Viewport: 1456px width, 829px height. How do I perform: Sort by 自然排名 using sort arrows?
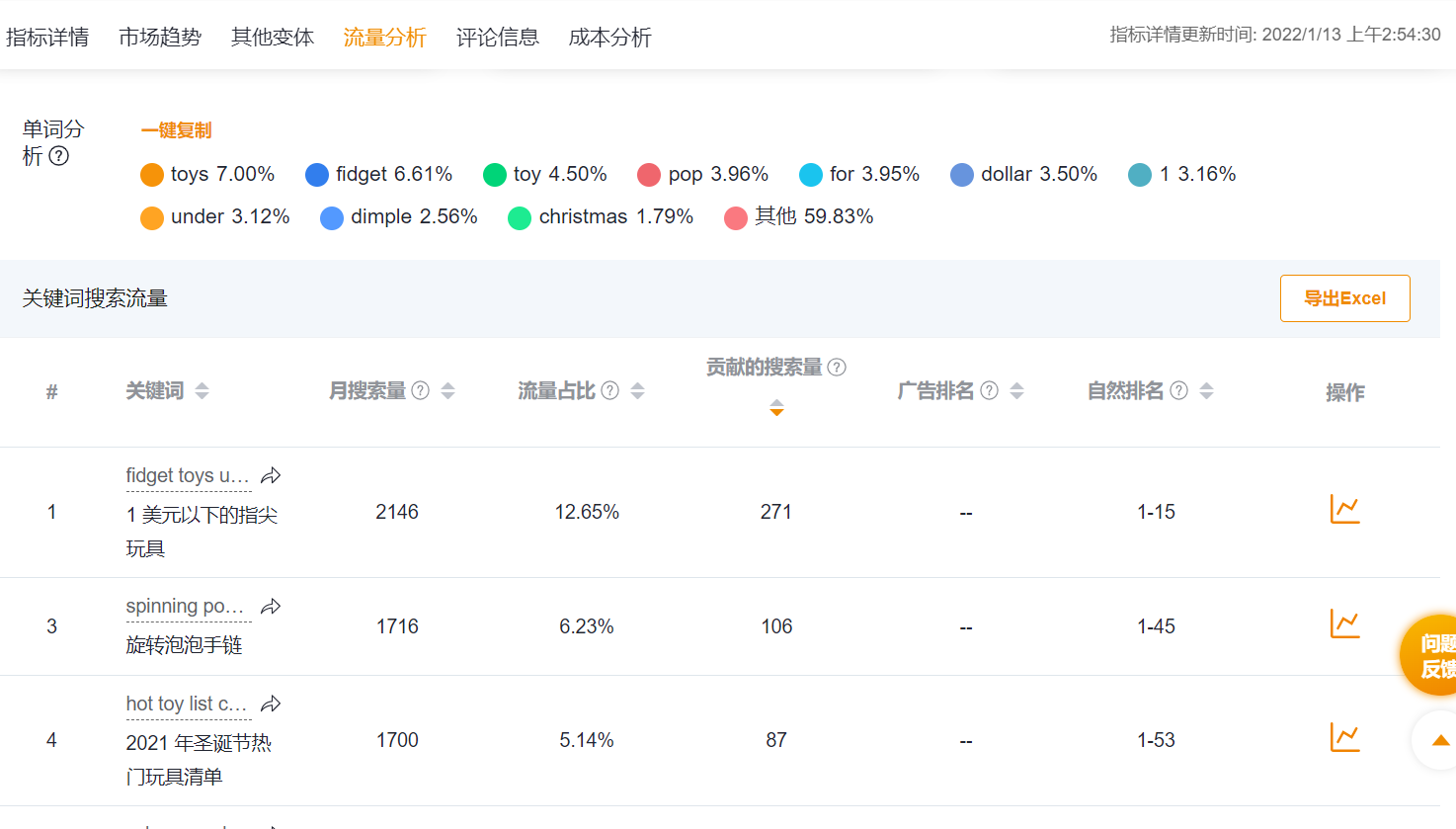(1206, 391)
